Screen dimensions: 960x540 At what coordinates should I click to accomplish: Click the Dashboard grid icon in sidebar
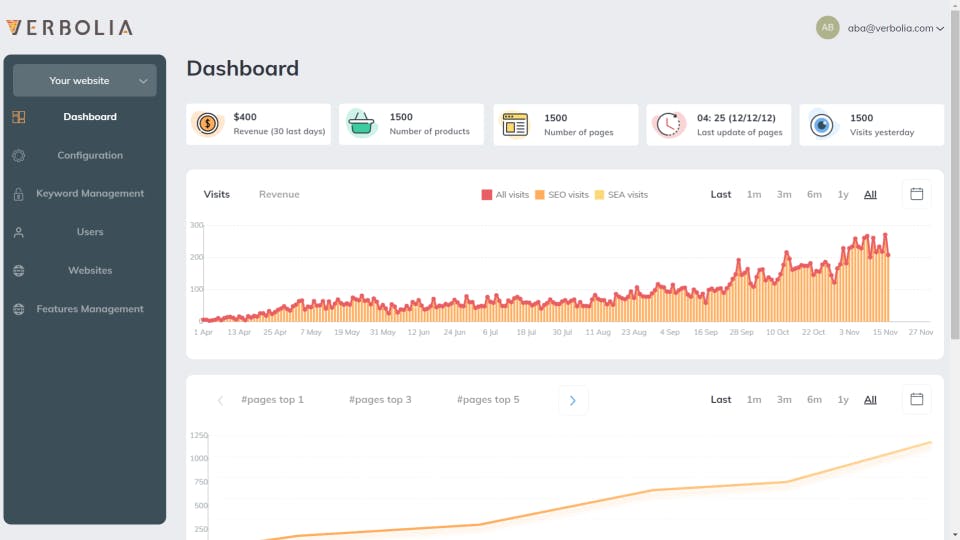point(19,117)
